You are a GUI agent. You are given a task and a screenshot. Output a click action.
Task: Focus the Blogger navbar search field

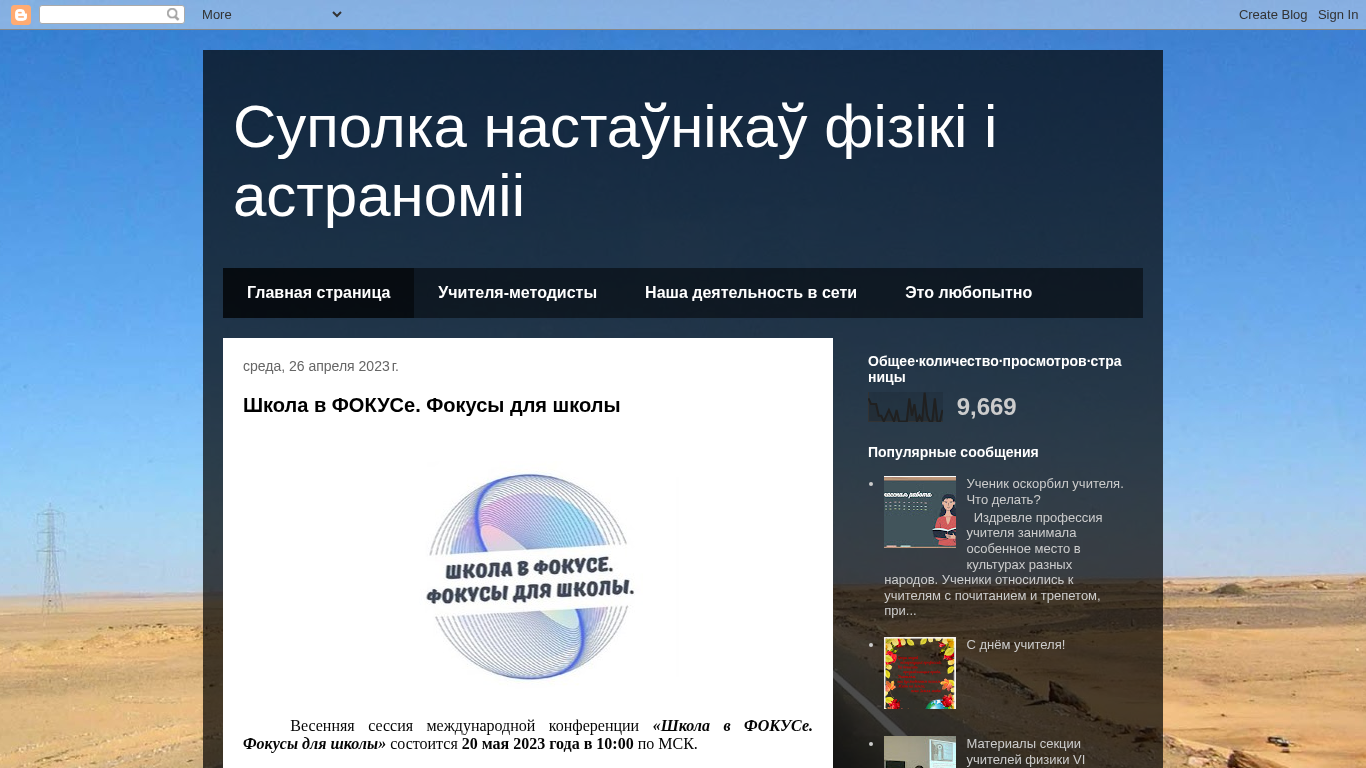click(x=102, y=15)
